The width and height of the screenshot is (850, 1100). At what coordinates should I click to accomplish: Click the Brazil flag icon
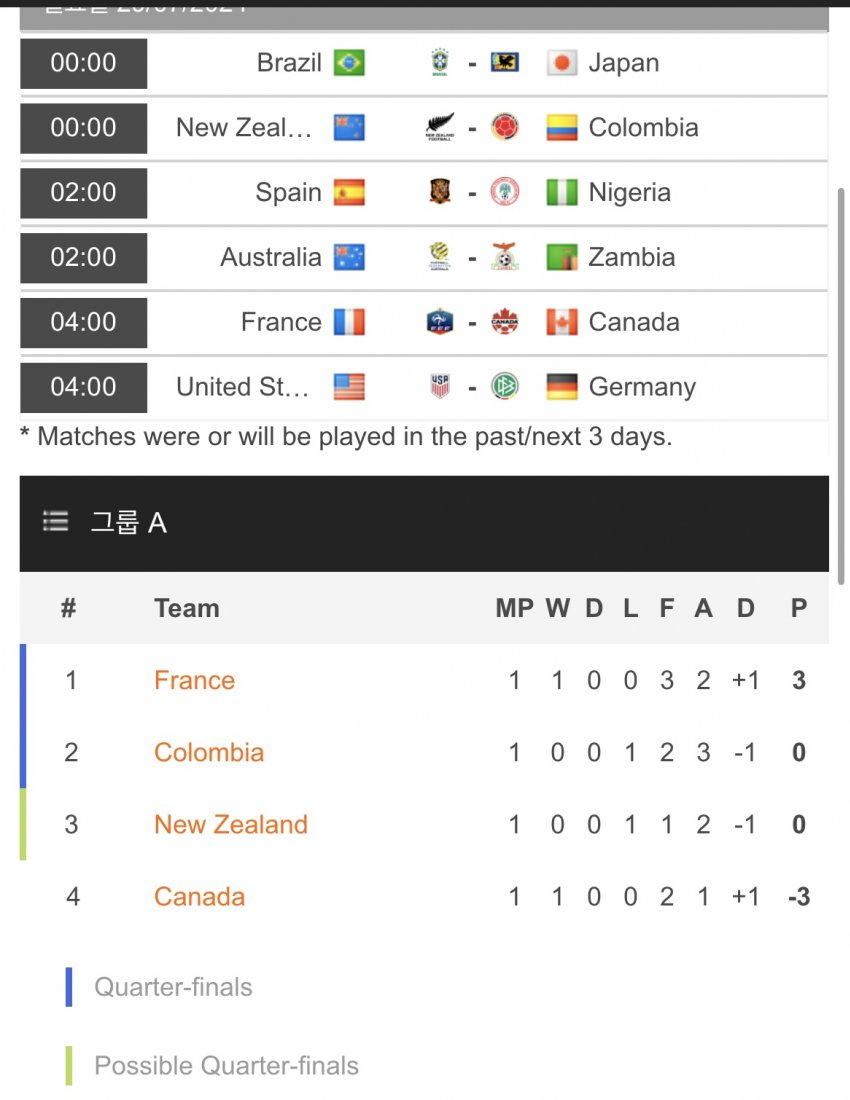click(349, 63)
